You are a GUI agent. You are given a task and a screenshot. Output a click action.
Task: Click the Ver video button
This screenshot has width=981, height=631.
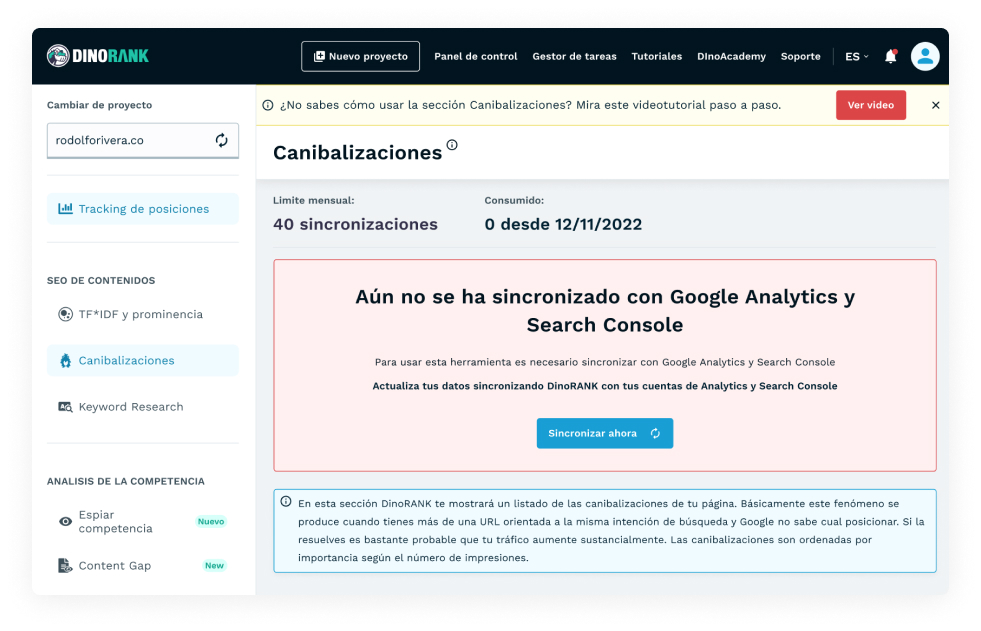(870, 105)
